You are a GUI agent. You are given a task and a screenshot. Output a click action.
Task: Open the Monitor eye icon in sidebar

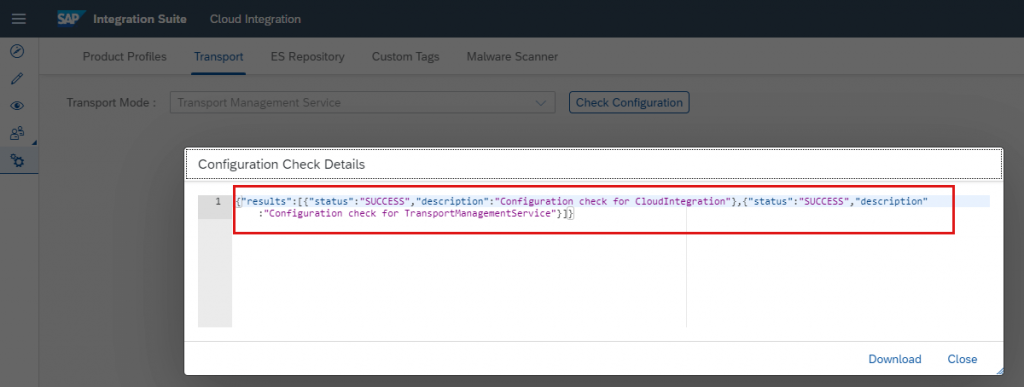point(18,106)
